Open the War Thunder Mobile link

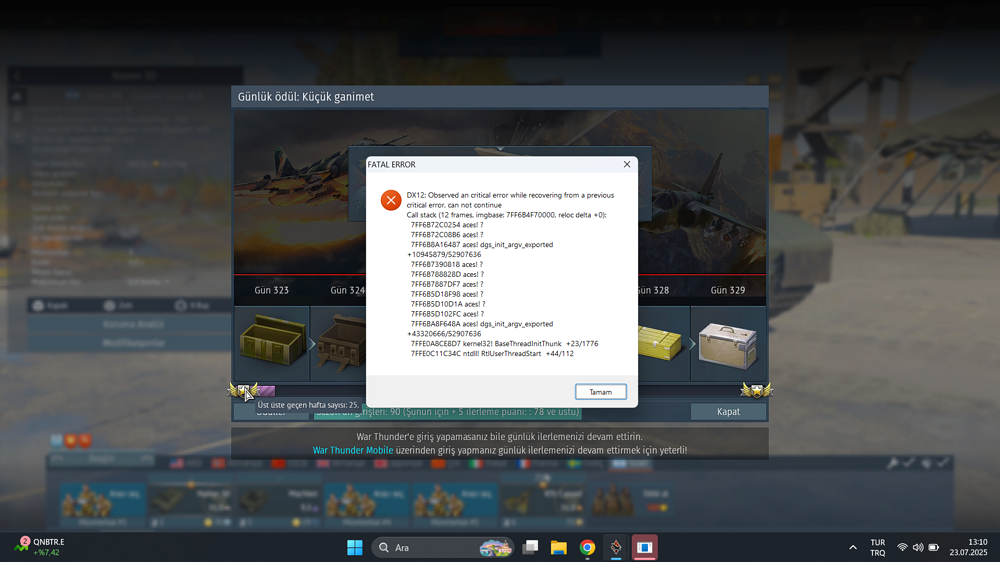(x=353, y=450)
